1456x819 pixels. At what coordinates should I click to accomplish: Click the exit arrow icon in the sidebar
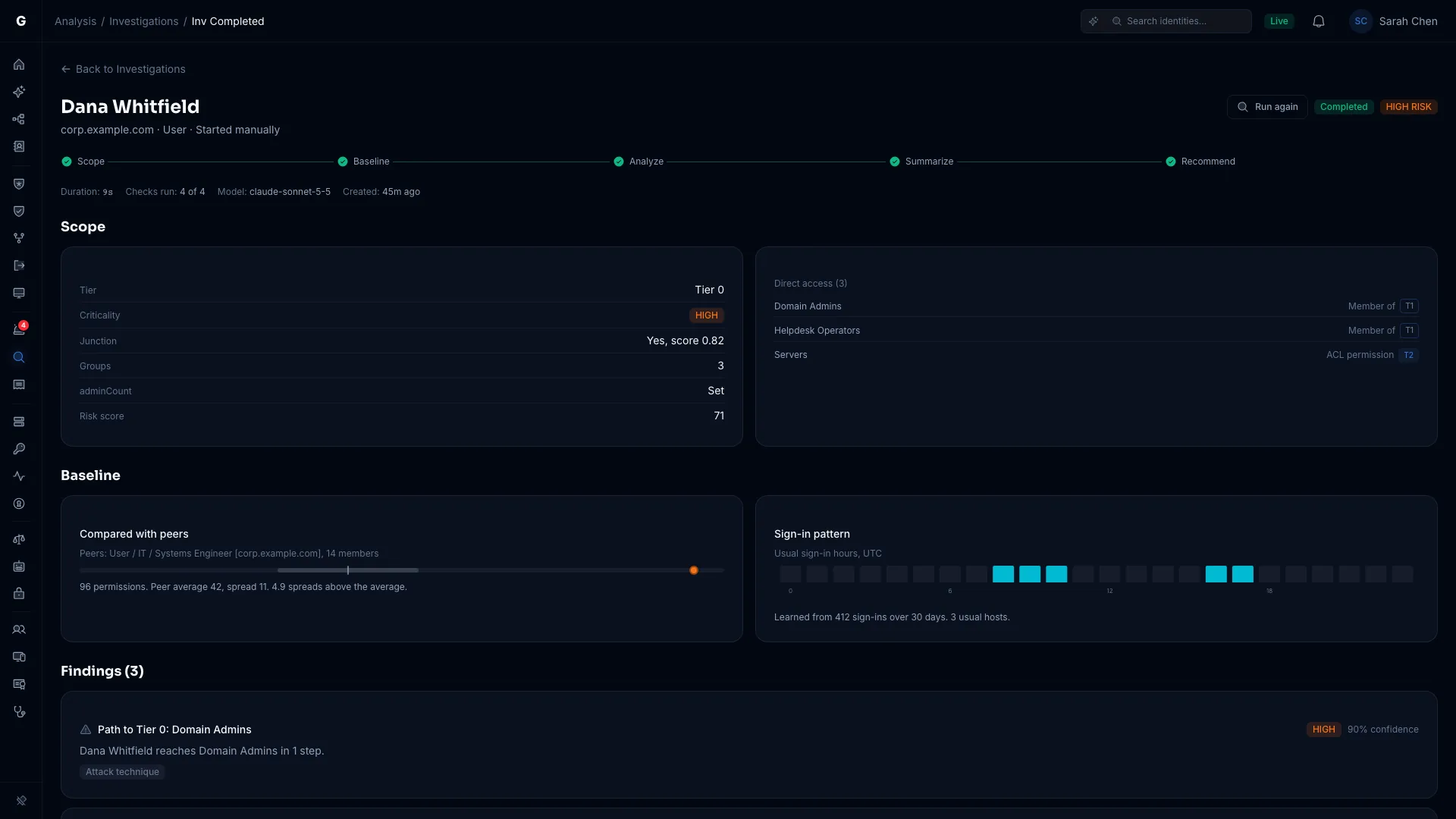(x=19, y=265)
